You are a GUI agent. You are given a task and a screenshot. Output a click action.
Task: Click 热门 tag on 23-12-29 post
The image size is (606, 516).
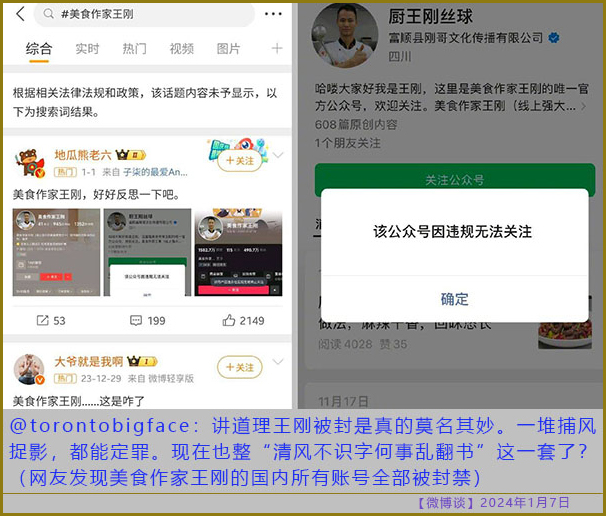point(65,378)
